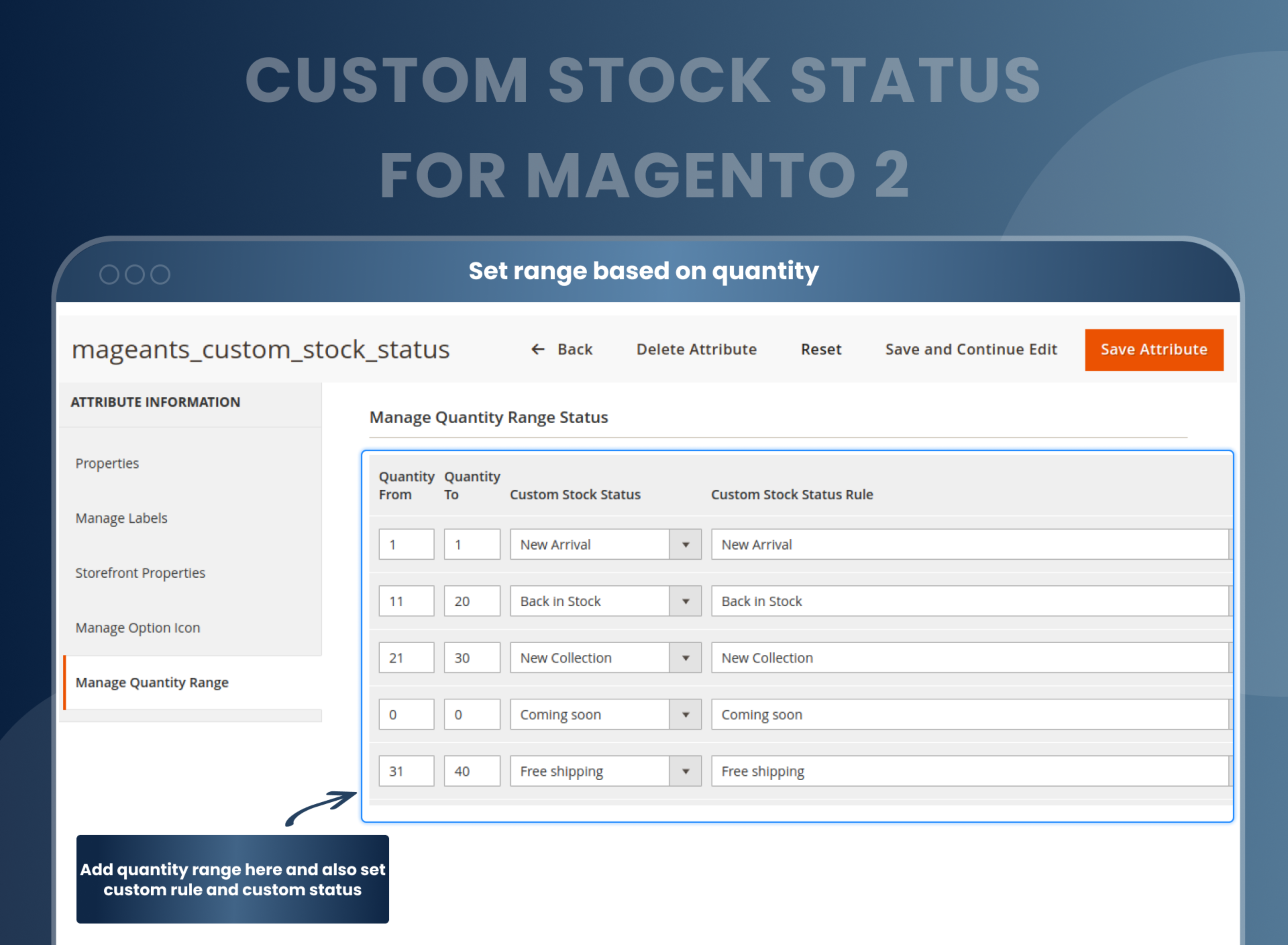The height and width of the screenshot is (945, 1288).
Task: Open Free shipping status dropdown
Action: [685, 771]
